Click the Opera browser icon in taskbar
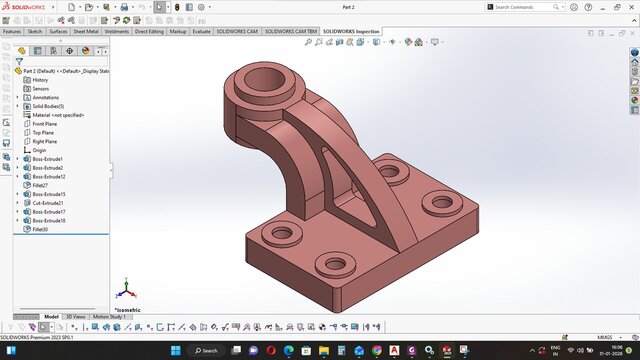Viewport: 640px width, 360px height. pyautogui.click(x=271, y=351)
